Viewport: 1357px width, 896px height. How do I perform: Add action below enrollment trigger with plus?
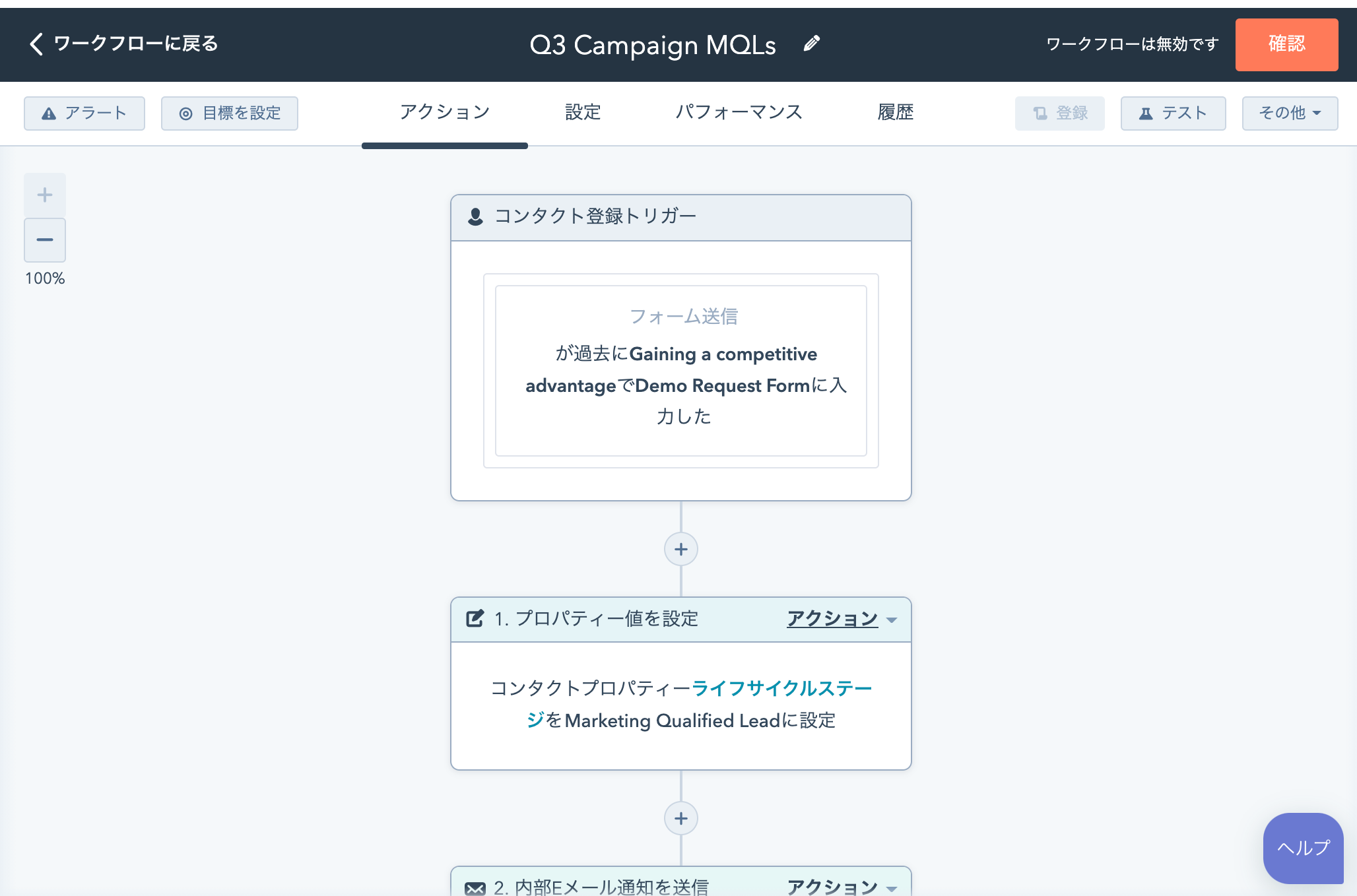681,549
